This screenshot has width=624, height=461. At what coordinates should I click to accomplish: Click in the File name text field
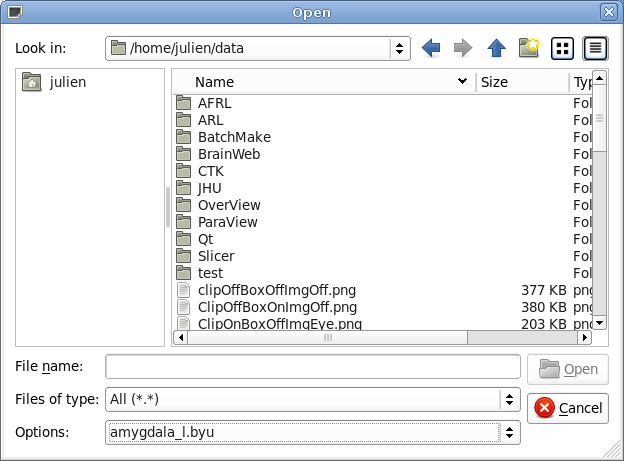(x=312, y=367)
